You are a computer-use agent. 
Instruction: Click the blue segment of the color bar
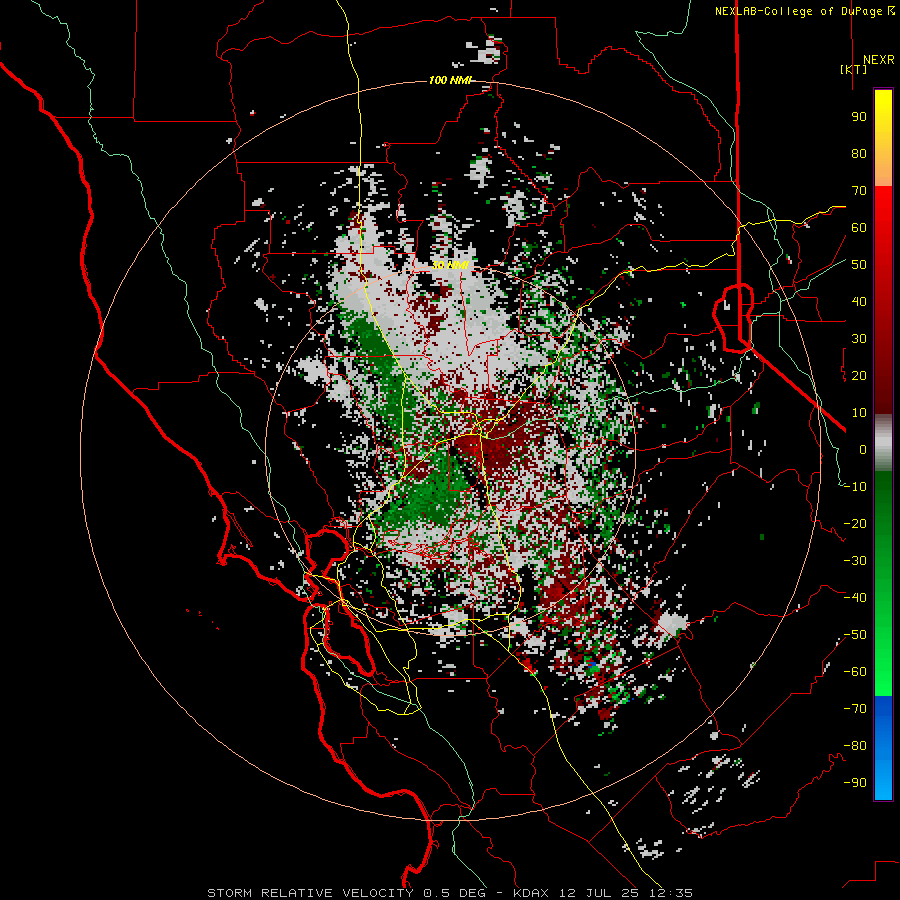point(883,748)
